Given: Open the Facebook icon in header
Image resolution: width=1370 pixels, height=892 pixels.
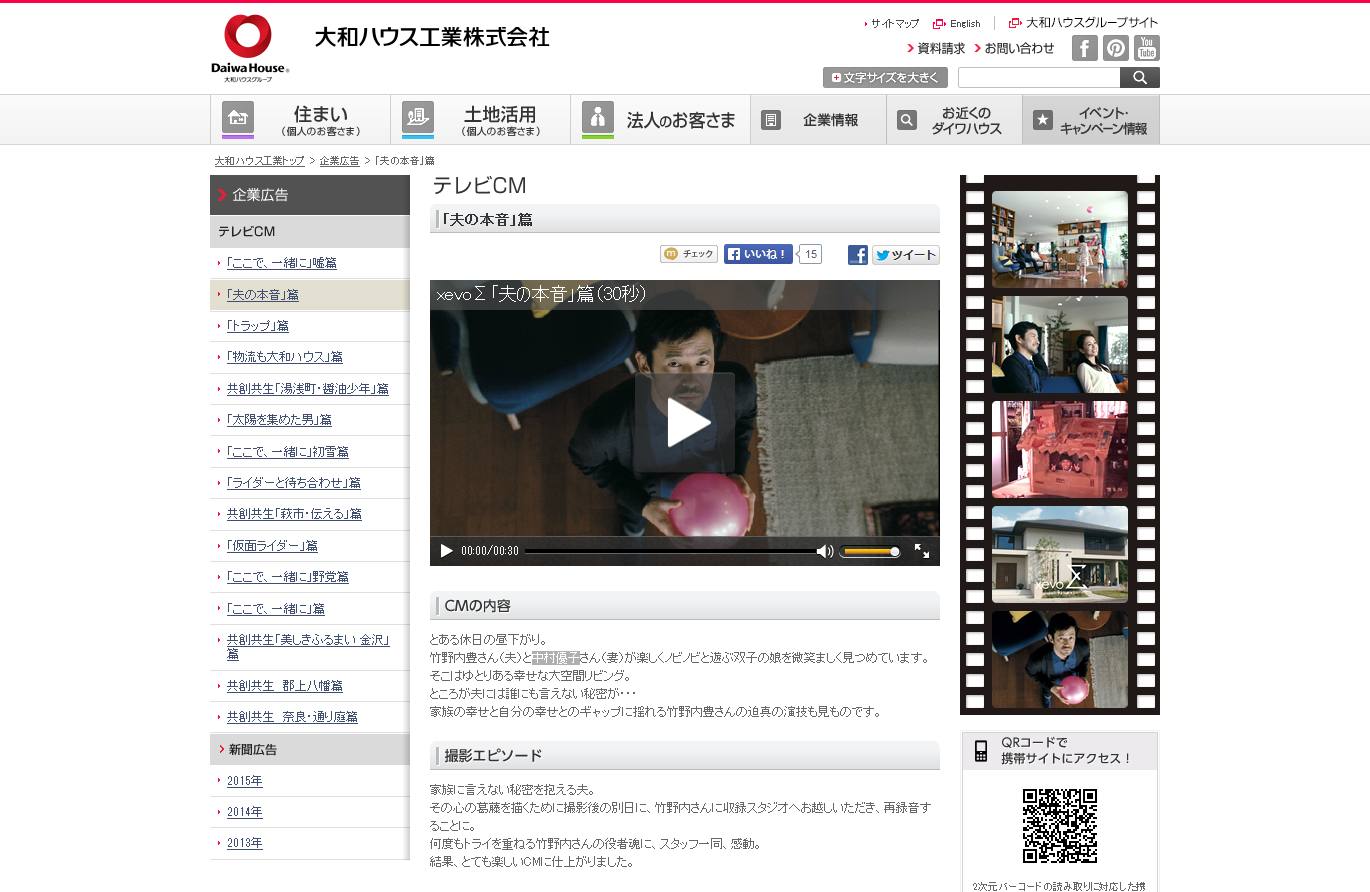Looking at the screenshot, I should pyautogui.click(x=1085, y=48).
